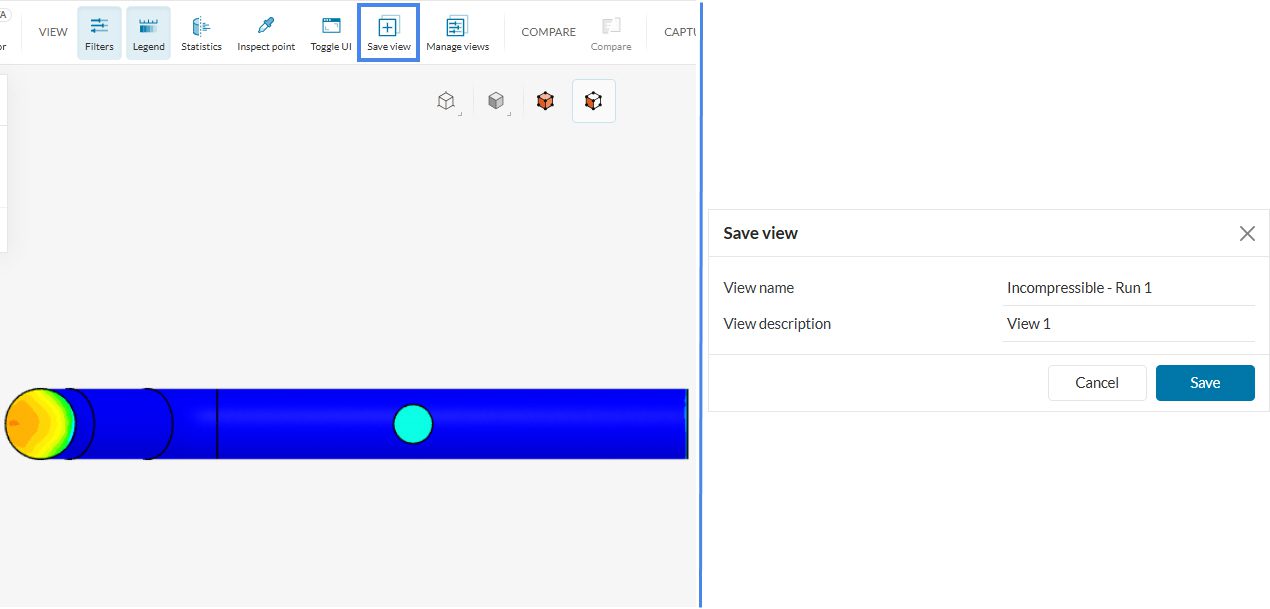Image resolution: width=1270 pixels, height=609 pixels.
Task: Click the View name input field
Action: pos(1128,288)
